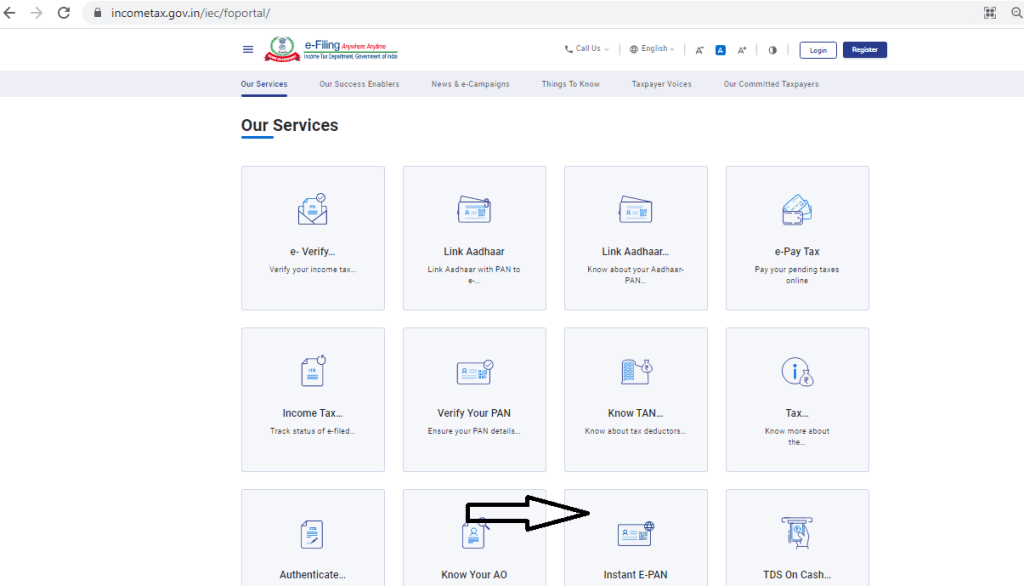Open the English language dropdown
1024x586 pixels.
(x=652, y=49)
